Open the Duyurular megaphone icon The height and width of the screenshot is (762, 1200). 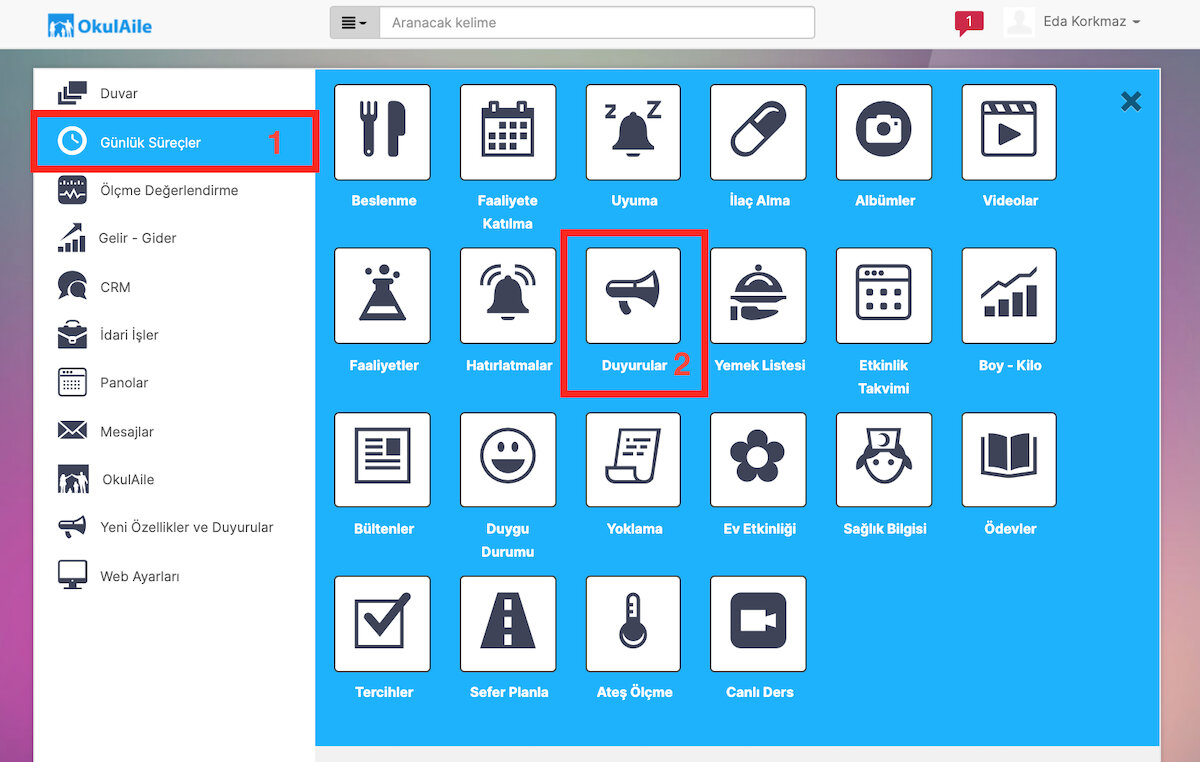634,296
